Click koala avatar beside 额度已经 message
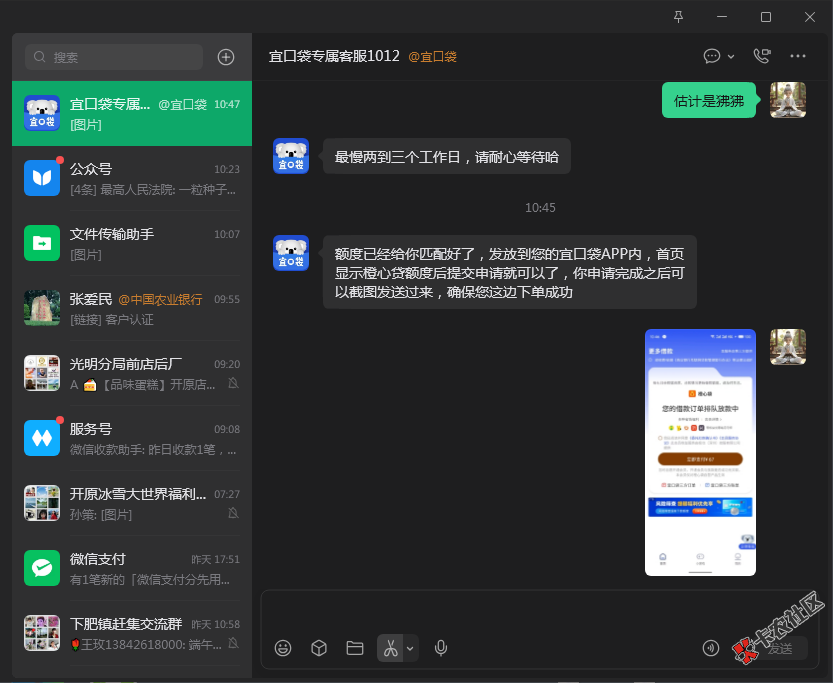This screenshot has width=833, height=683. click(x=291, y=253)
